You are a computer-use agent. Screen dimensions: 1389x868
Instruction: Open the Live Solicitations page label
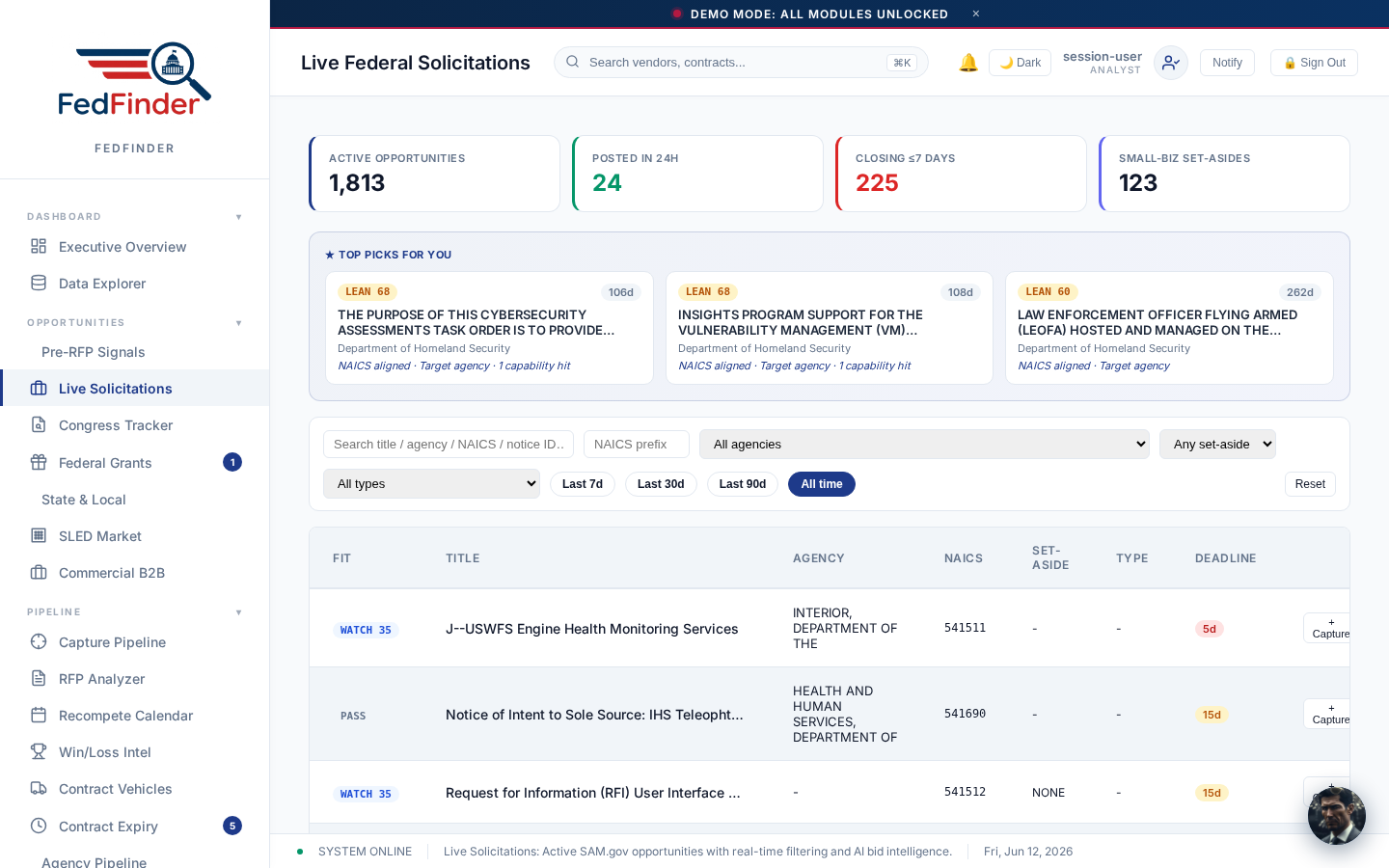pyautogui.click(x=116, y=389)
